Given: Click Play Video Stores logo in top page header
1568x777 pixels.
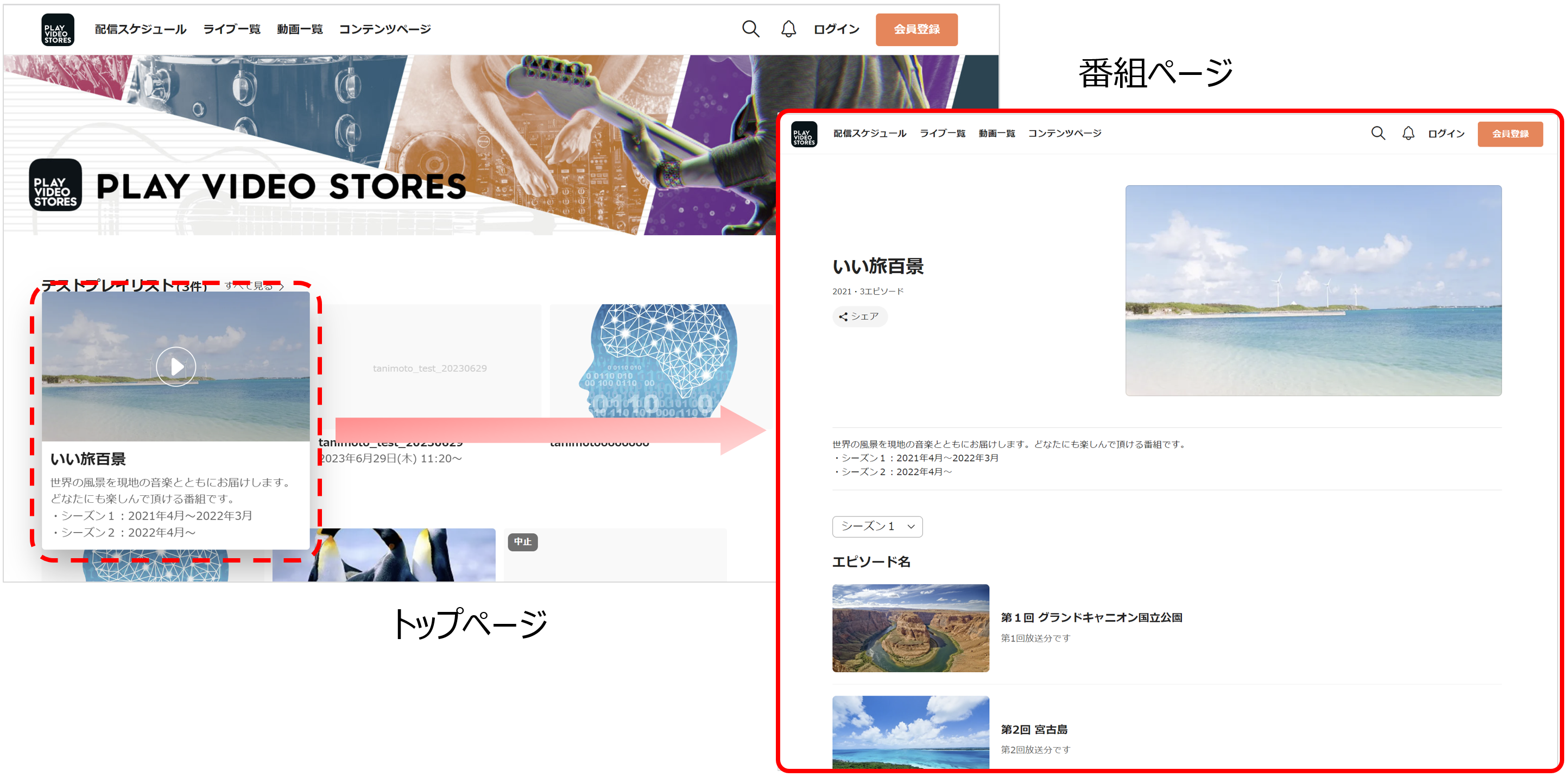Looking at the screenshot, I should (x=57, y=29).
